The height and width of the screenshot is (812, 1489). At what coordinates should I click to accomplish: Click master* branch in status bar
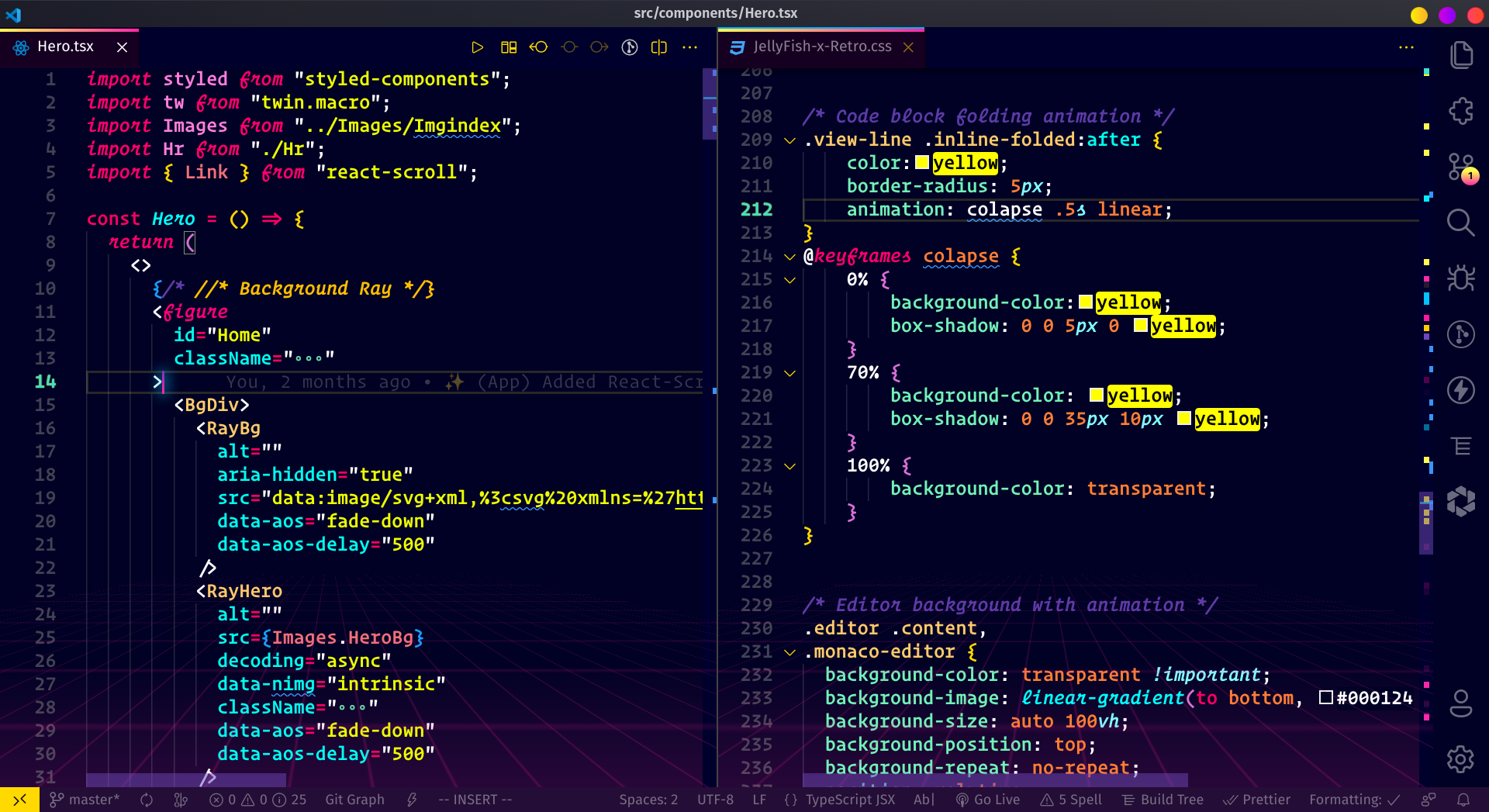point(85,800)
